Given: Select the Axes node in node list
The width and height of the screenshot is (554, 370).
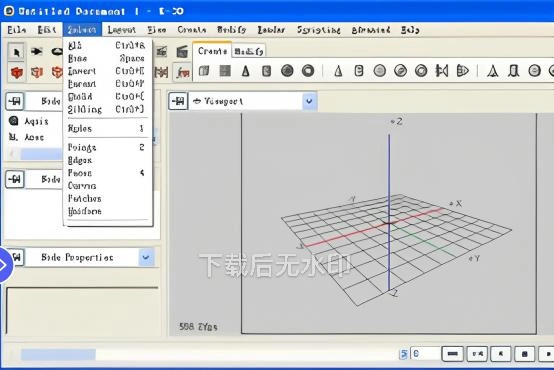Looking at the screenshot, I should pyautogui.click(x=34, y=137).
